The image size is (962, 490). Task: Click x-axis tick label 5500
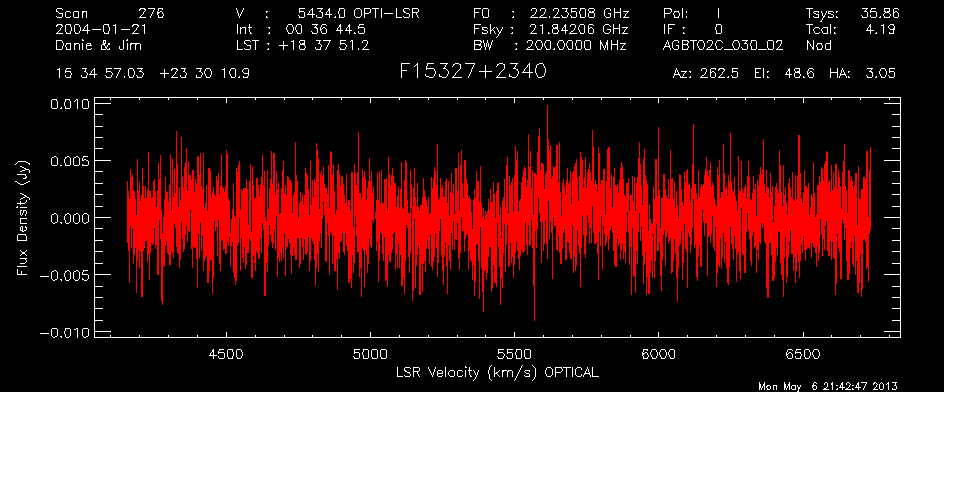click(x=514, y=354)
